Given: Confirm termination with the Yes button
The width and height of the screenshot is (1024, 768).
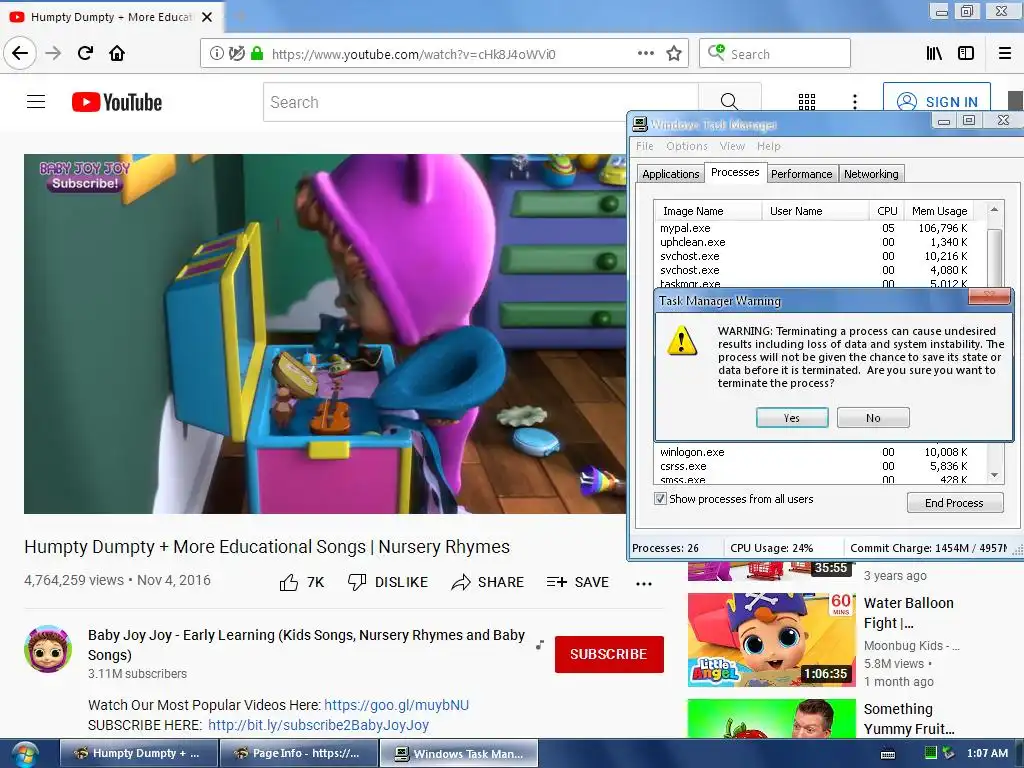Looking at the screenshot, I should click(x=792, y=418).
